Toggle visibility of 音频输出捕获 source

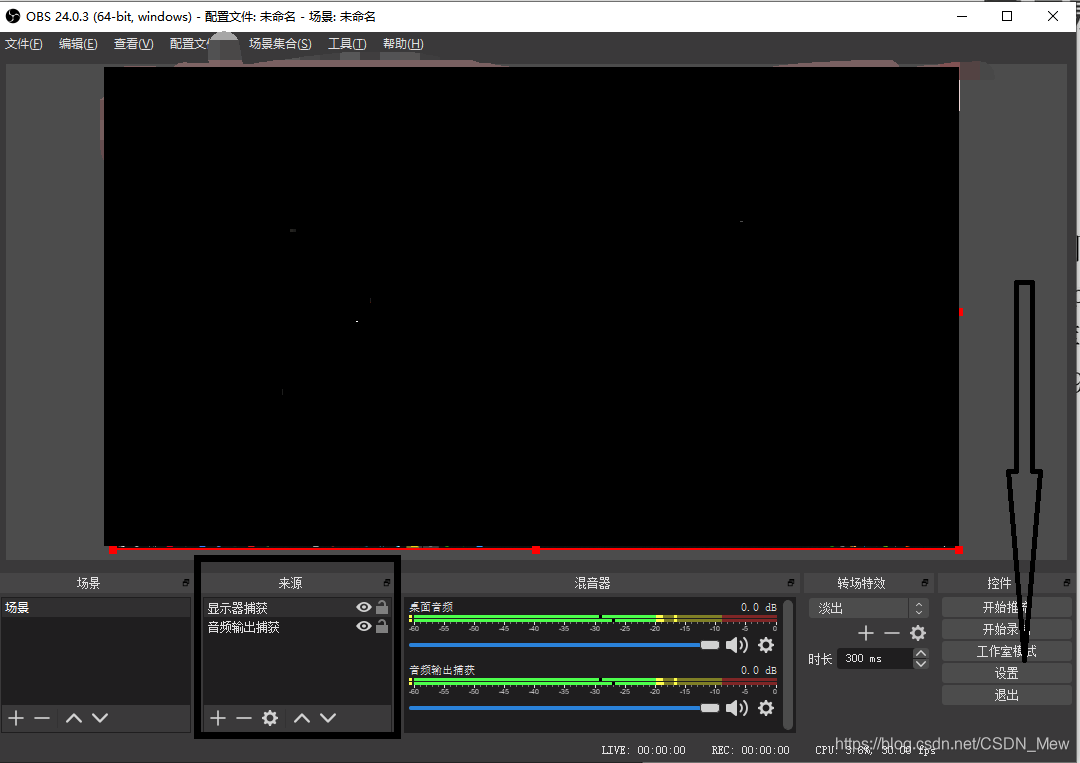(364, 627)
